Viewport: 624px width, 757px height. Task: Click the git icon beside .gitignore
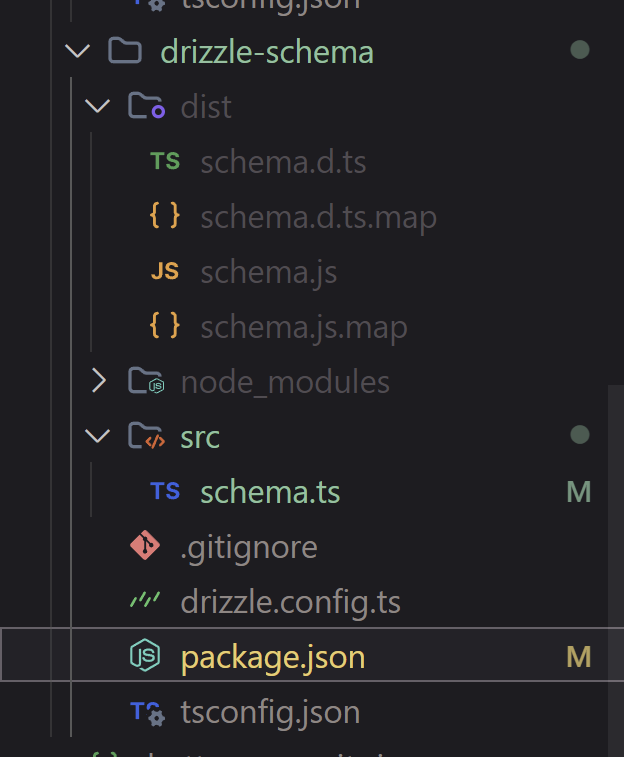(x=145, y=547)
